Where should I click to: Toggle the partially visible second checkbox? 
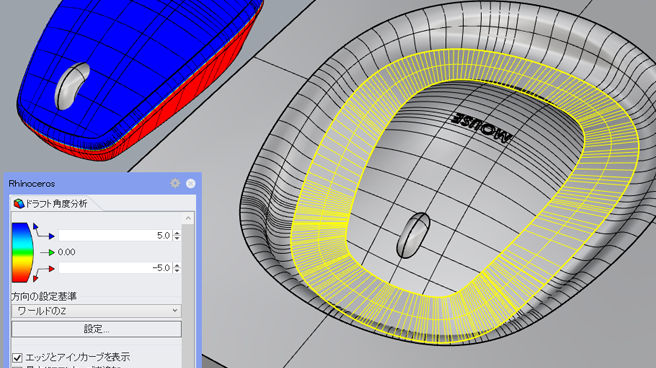(17, 367)
